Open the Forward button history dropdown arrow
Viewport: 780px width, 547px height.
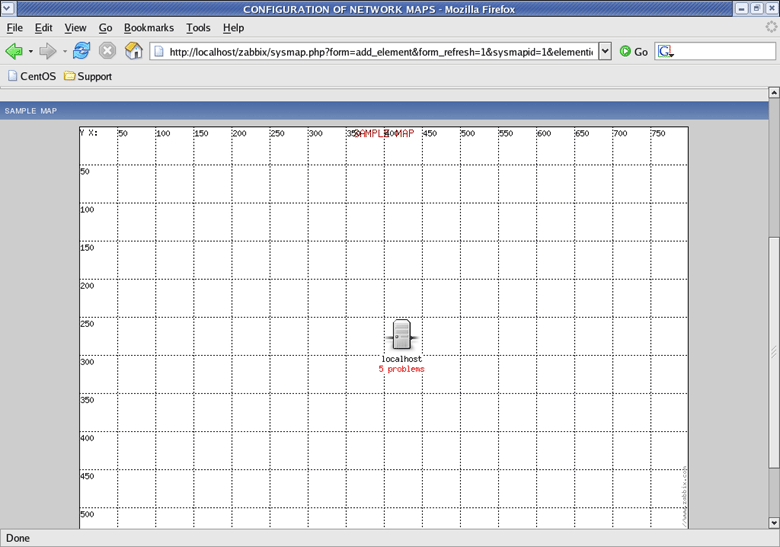pos(64,51)
